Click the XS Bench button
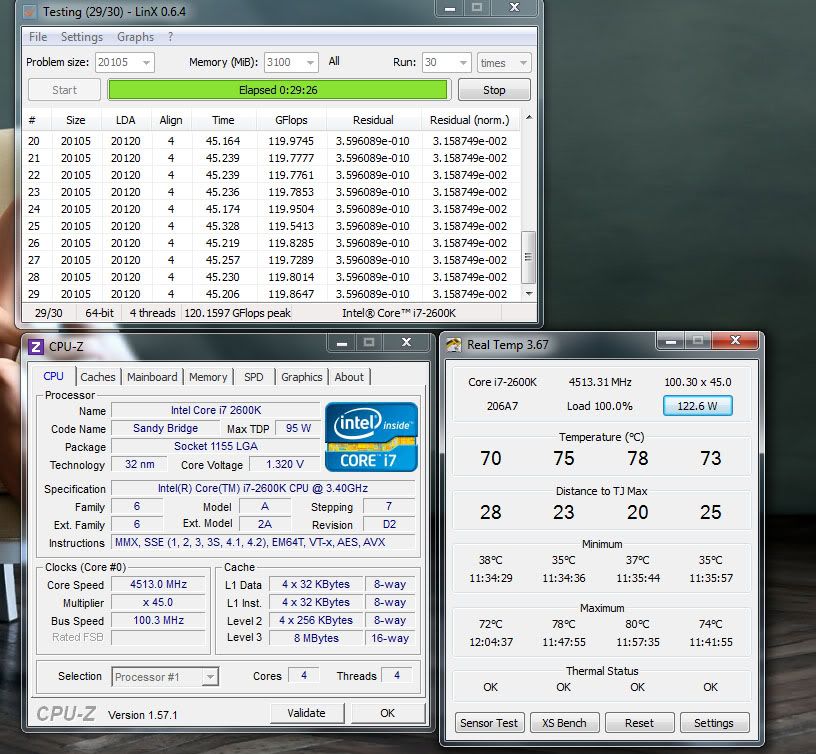This screenshot has height=754, width=816. point(564,723)
